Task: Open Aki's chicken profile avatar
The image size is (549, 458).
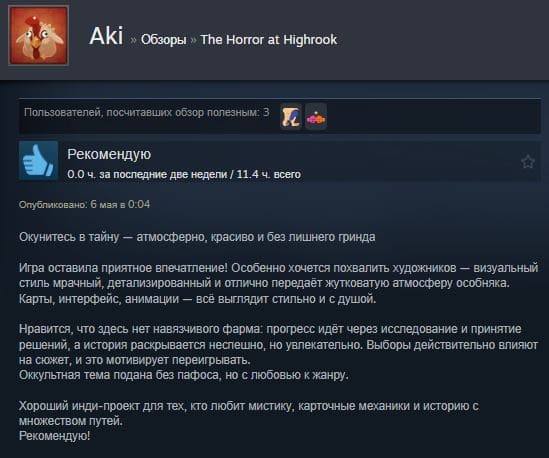Action: [x=39, y=35]
